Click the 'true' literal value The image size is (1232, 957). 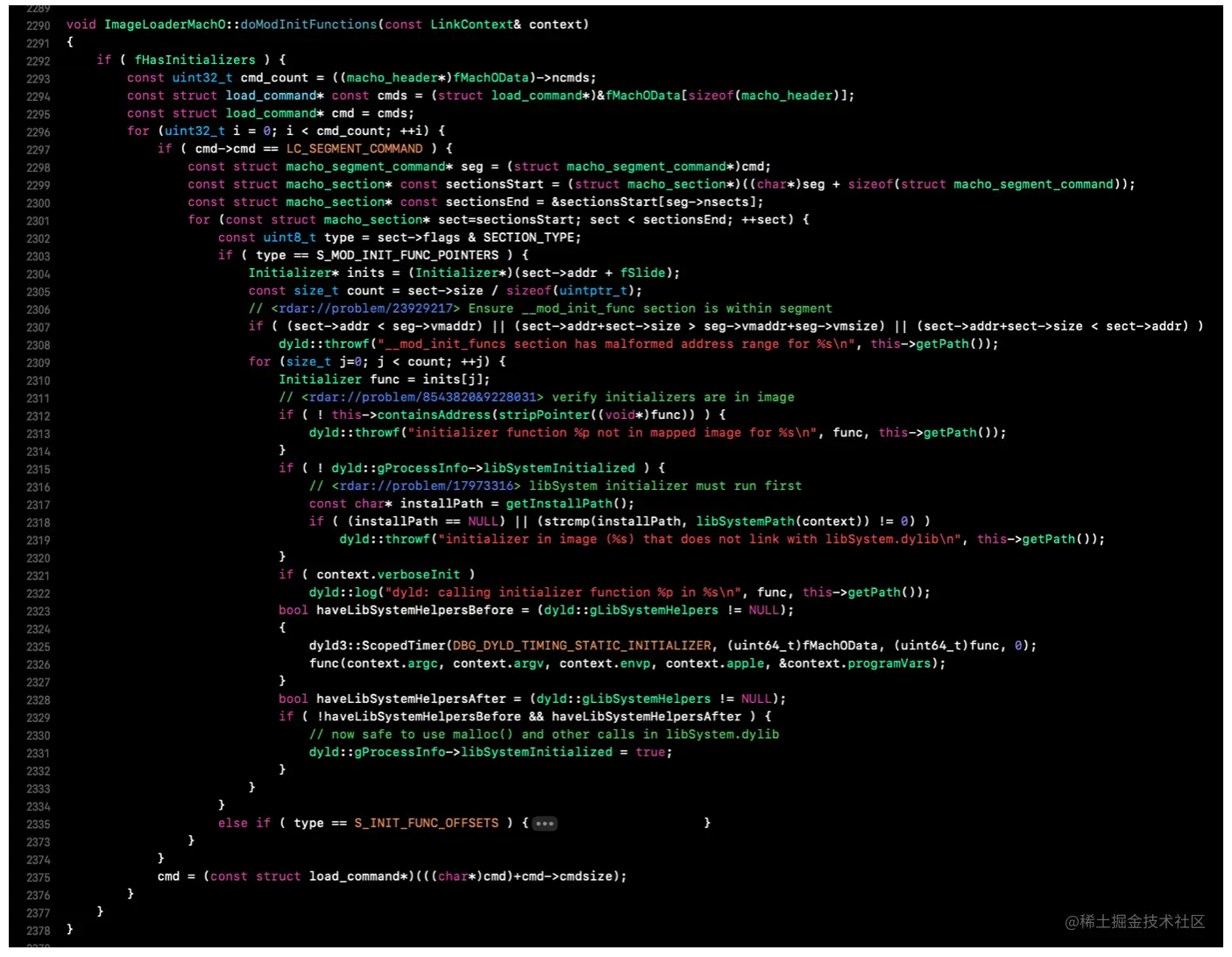[650, 752]
